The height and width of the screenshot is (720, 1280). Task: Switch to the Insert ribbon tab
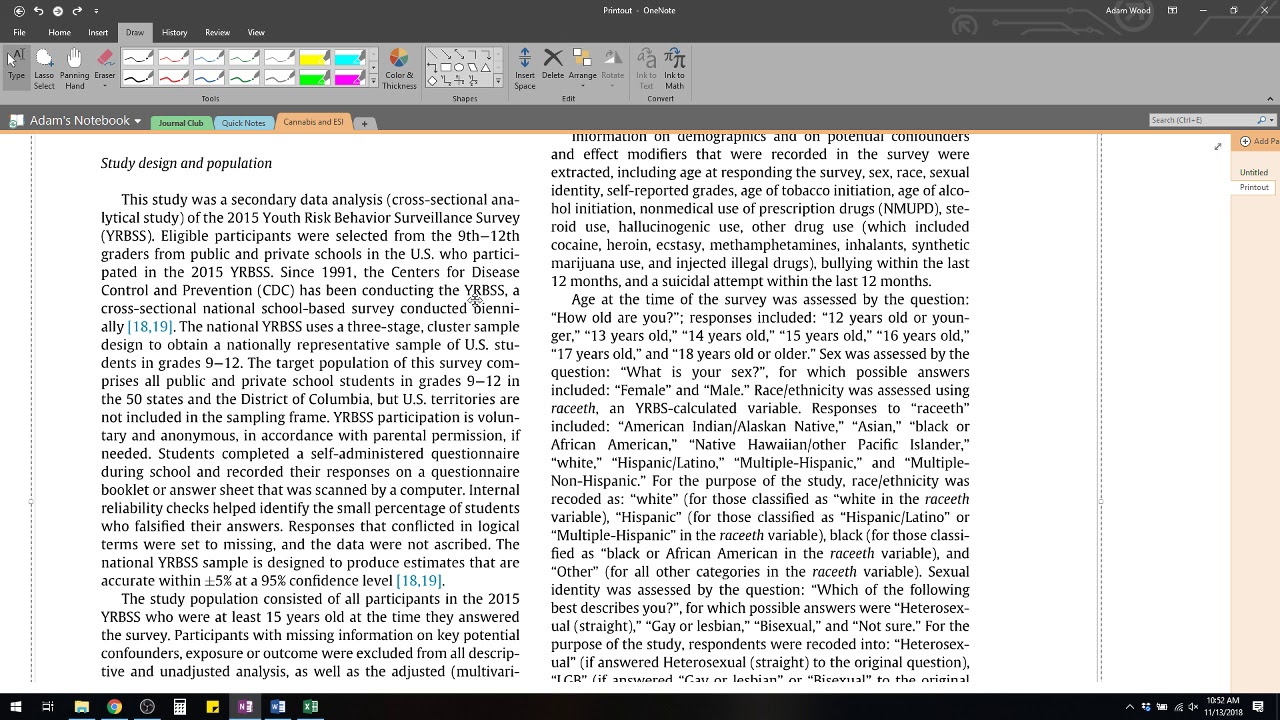[98, 32]
